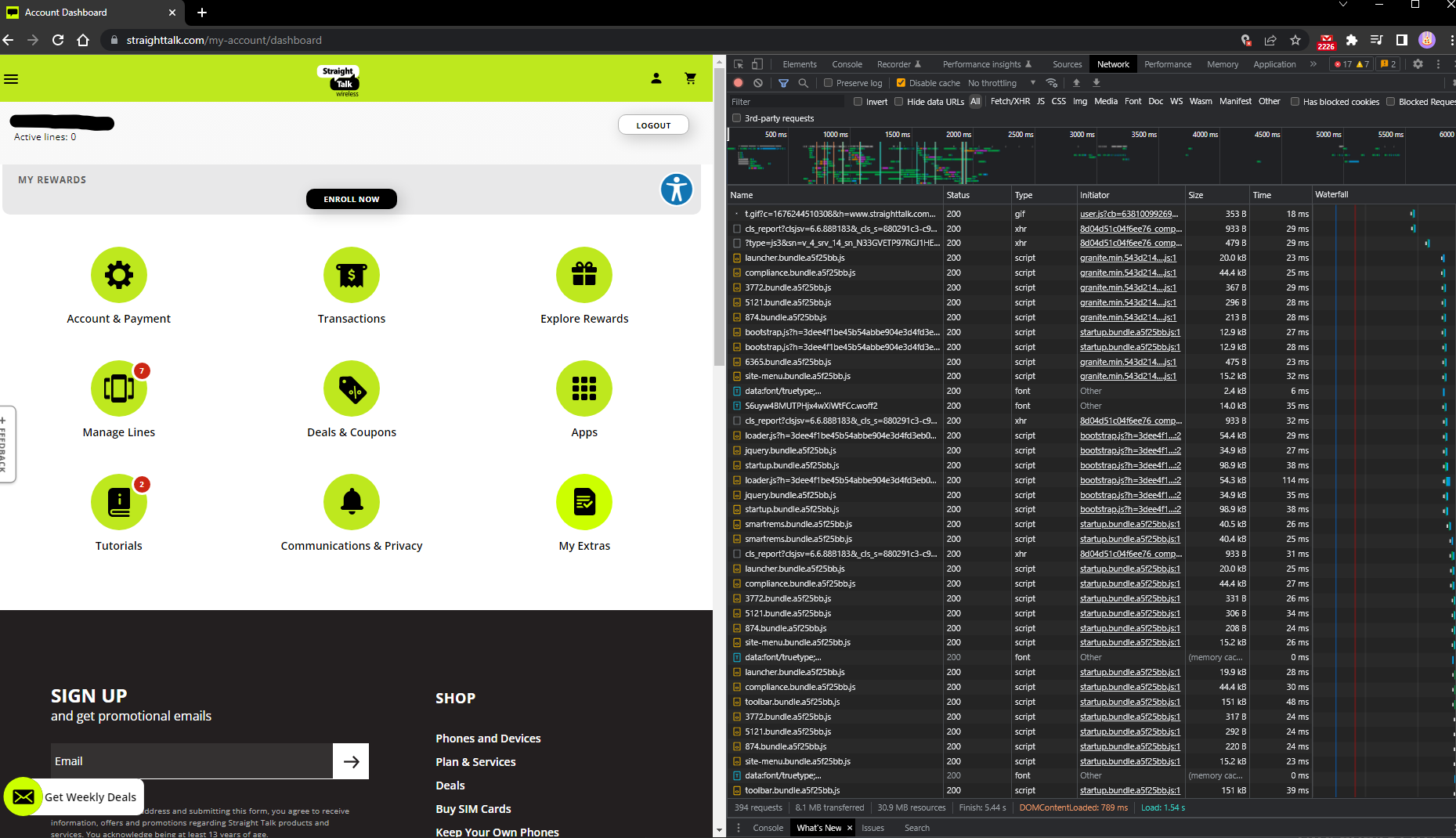Open the shopping cart icon

click(690, 78)
